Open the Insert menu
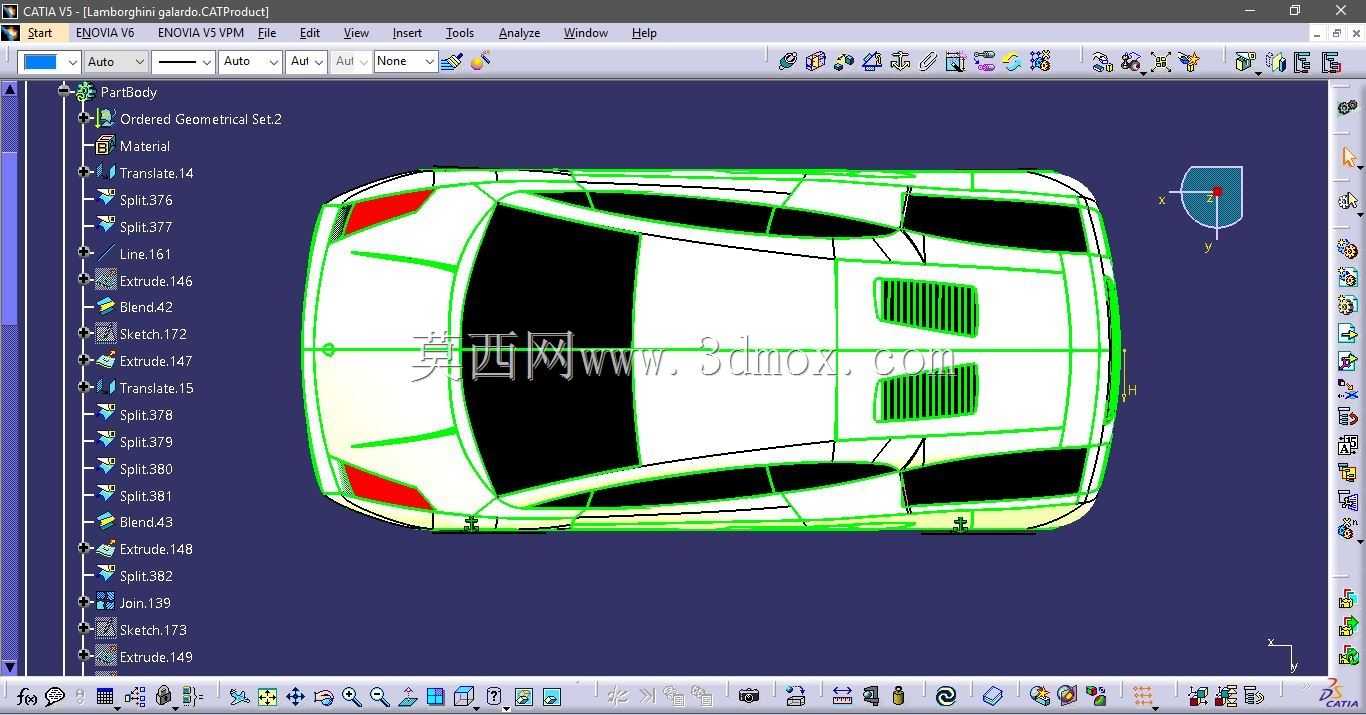The height and width of the screenshot is (715, 1366). [x=407, y=33]
